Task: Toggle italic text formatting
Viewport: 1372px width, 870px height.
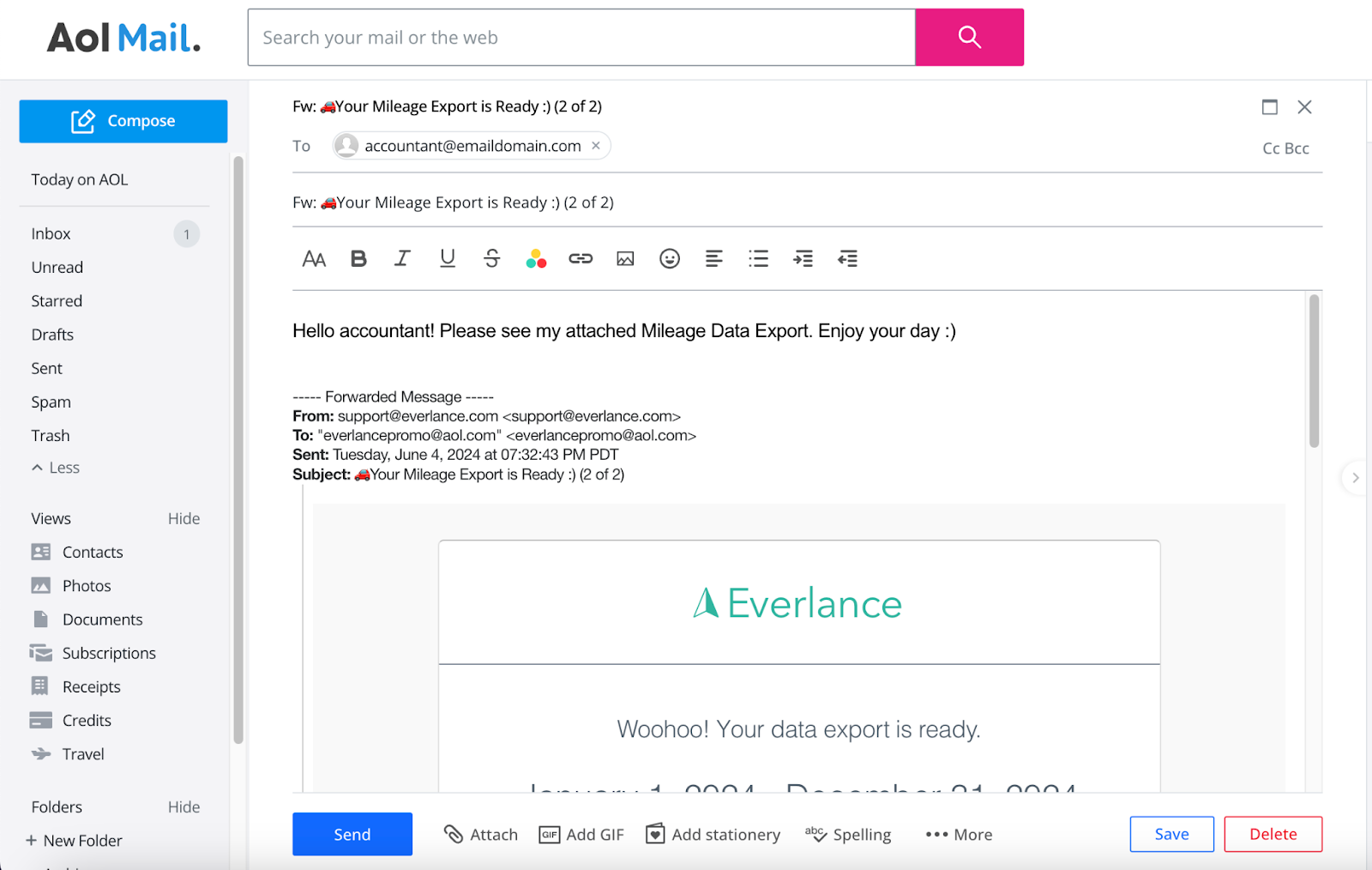Action: coord(402,258)
